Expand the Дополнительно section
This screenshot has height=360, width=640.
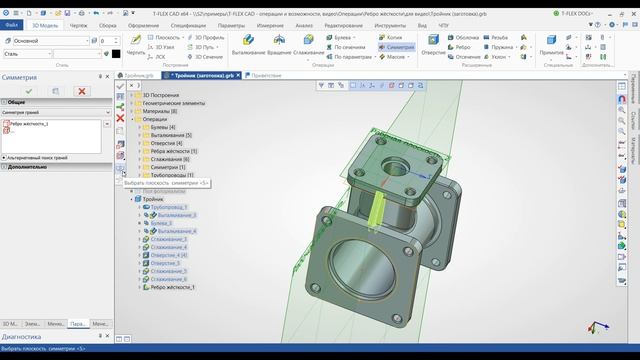[4, 167]
